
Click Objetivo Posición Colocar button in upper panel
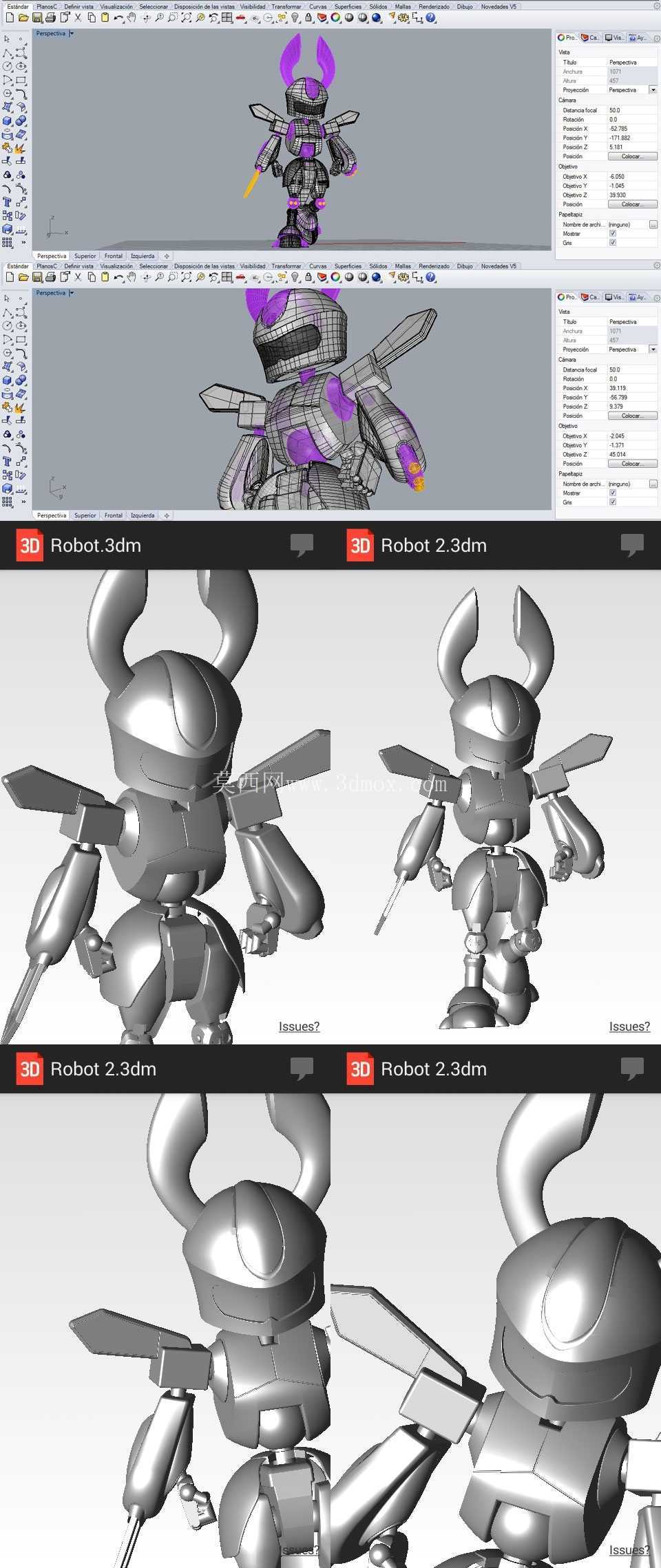(632, 204)
